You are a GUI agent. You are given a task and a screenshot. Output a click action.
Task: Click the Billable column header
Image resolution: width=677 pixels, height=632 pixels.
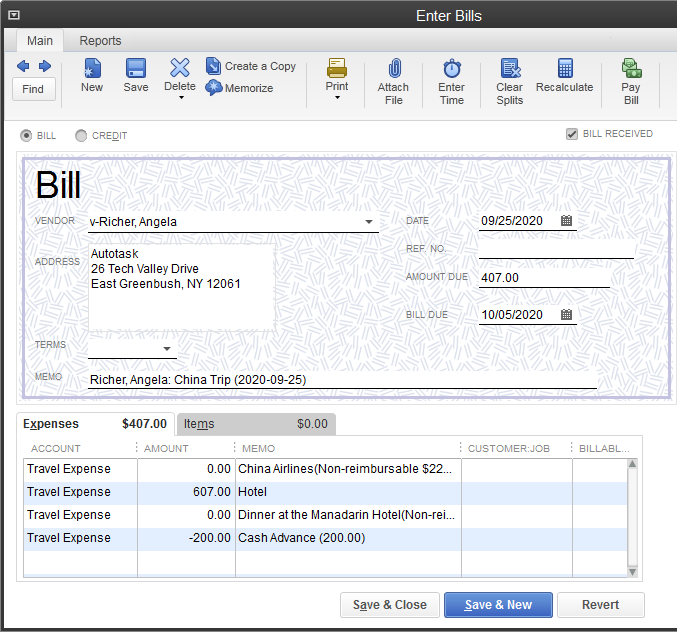point(604,449)
